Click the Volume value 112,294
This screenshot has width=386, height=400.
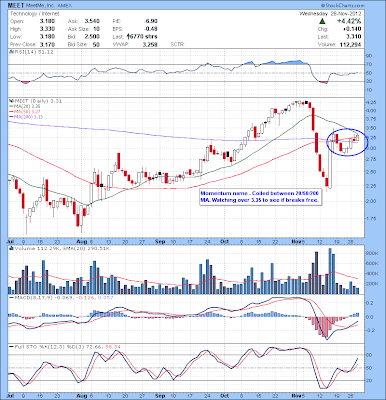(350, 44)
